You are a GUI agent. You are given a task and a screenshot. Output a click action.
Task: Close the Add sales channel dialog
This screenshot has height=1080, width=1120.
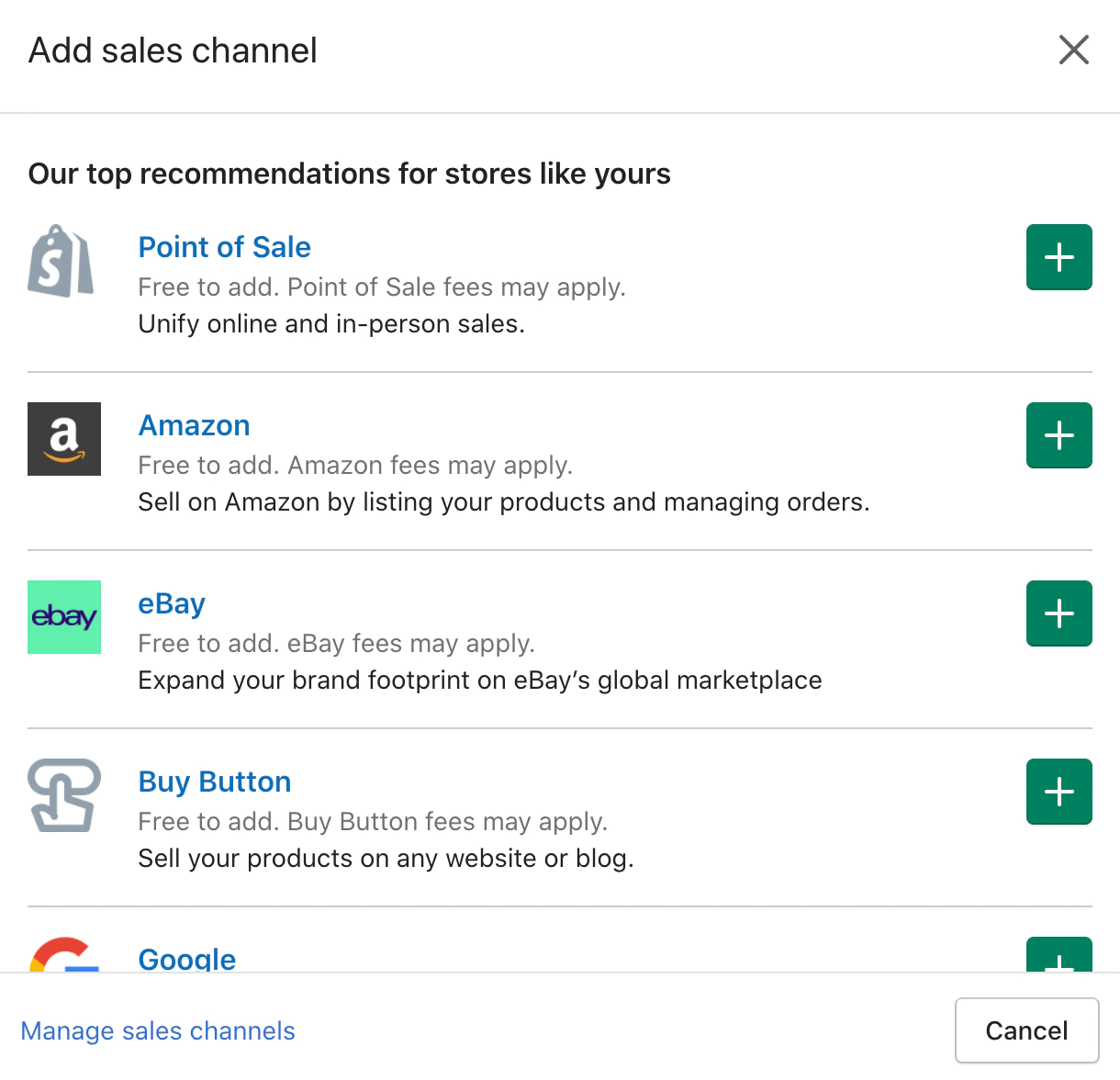pyautogui.click(x=1073, y=50)
